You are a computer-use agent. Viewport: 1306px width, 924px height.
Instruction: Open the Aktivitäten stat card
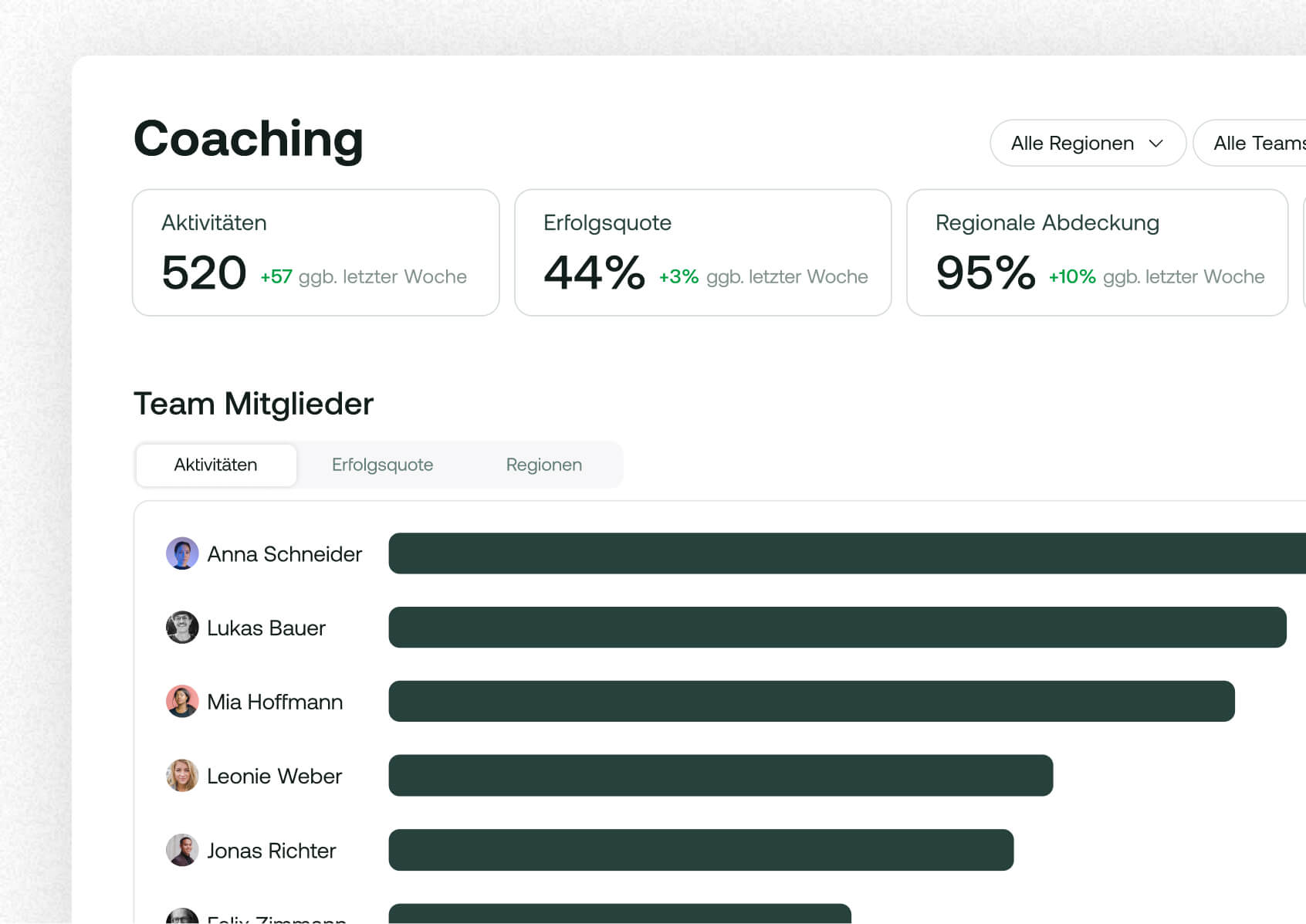coord(316,252)
